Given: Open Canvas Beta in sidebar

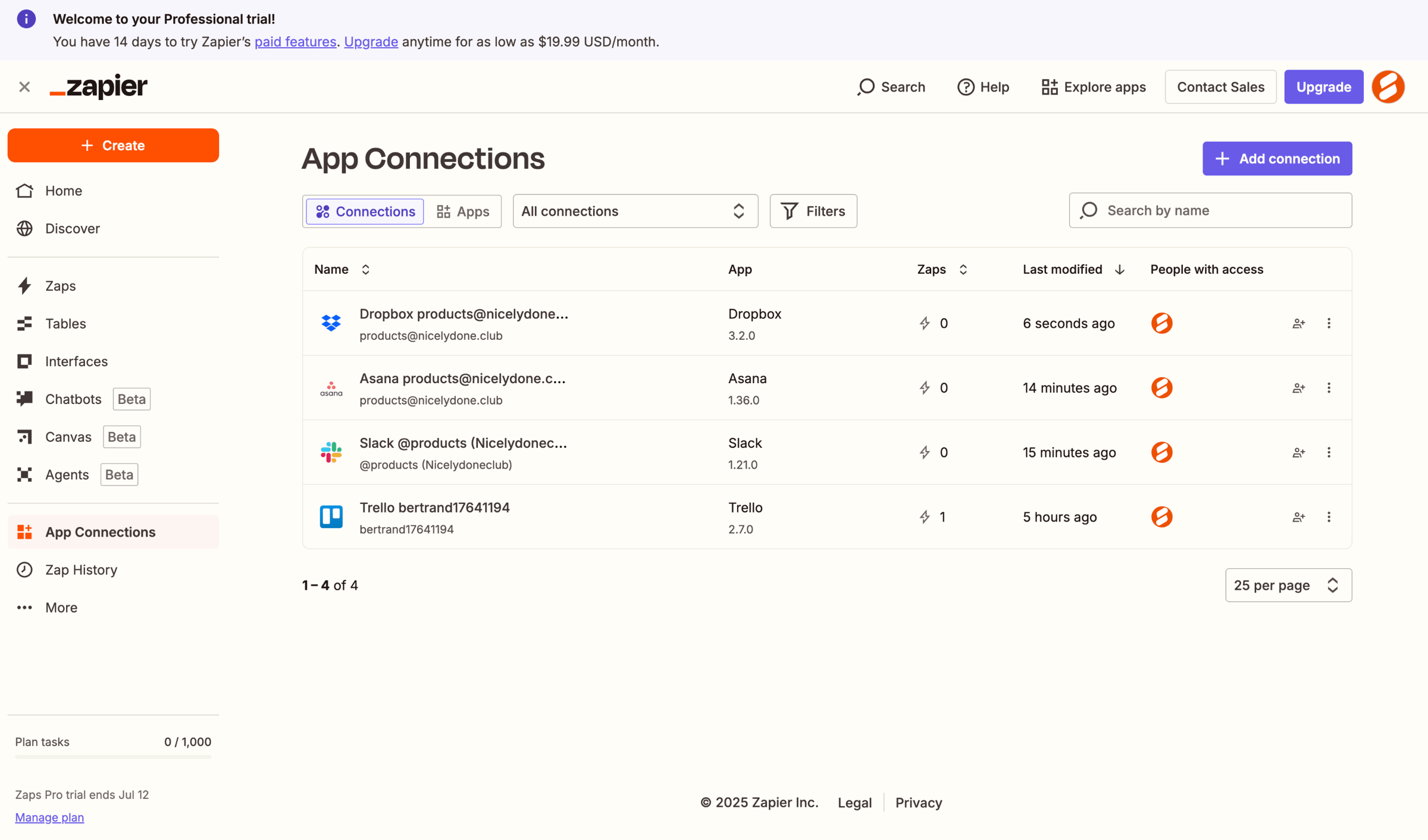Looking at the screenshot, I should 113,437.
